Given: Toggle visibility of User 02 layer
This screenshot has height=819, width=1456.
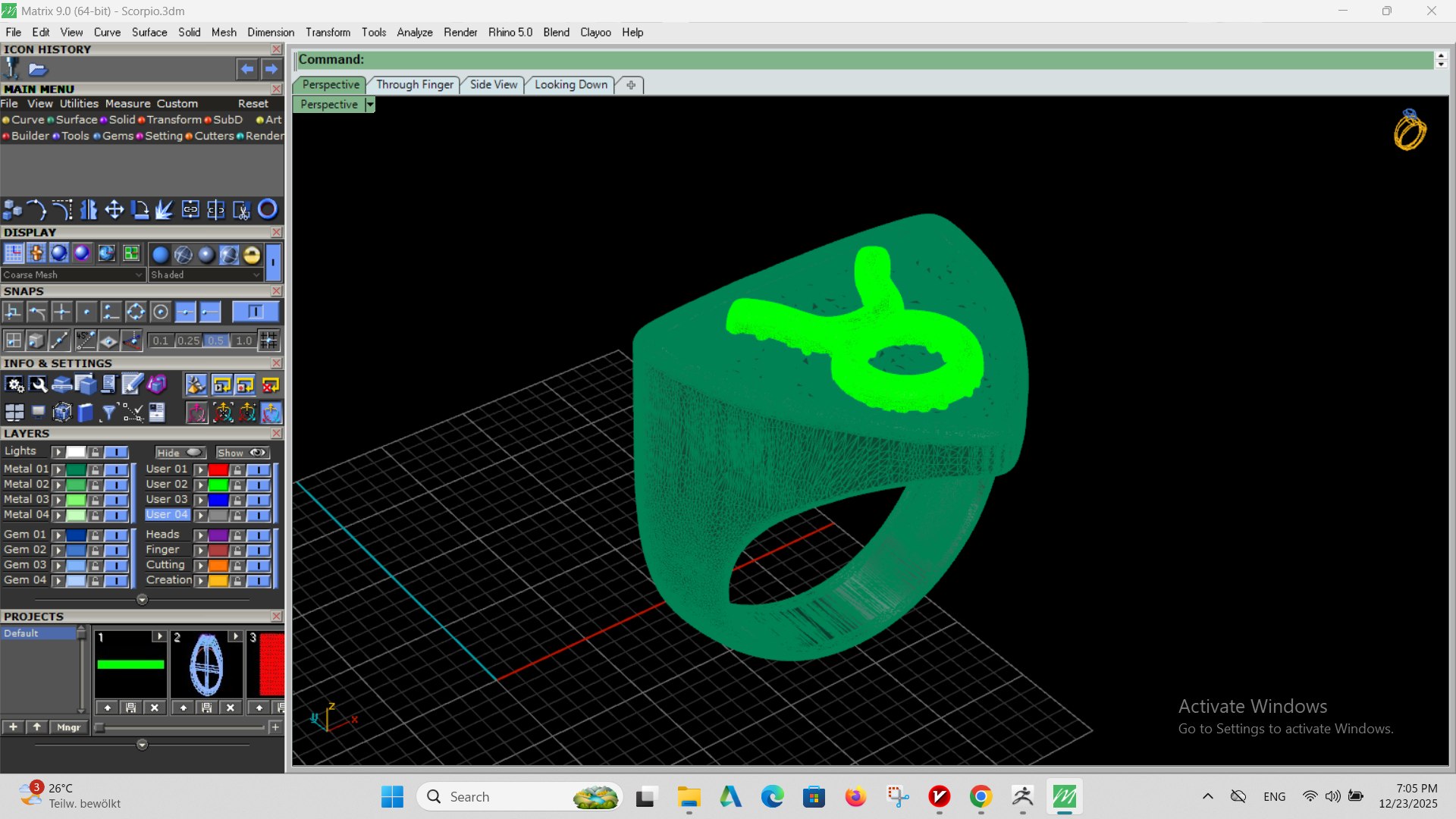Looking at the screenshot, I should [x=259, y=485].
